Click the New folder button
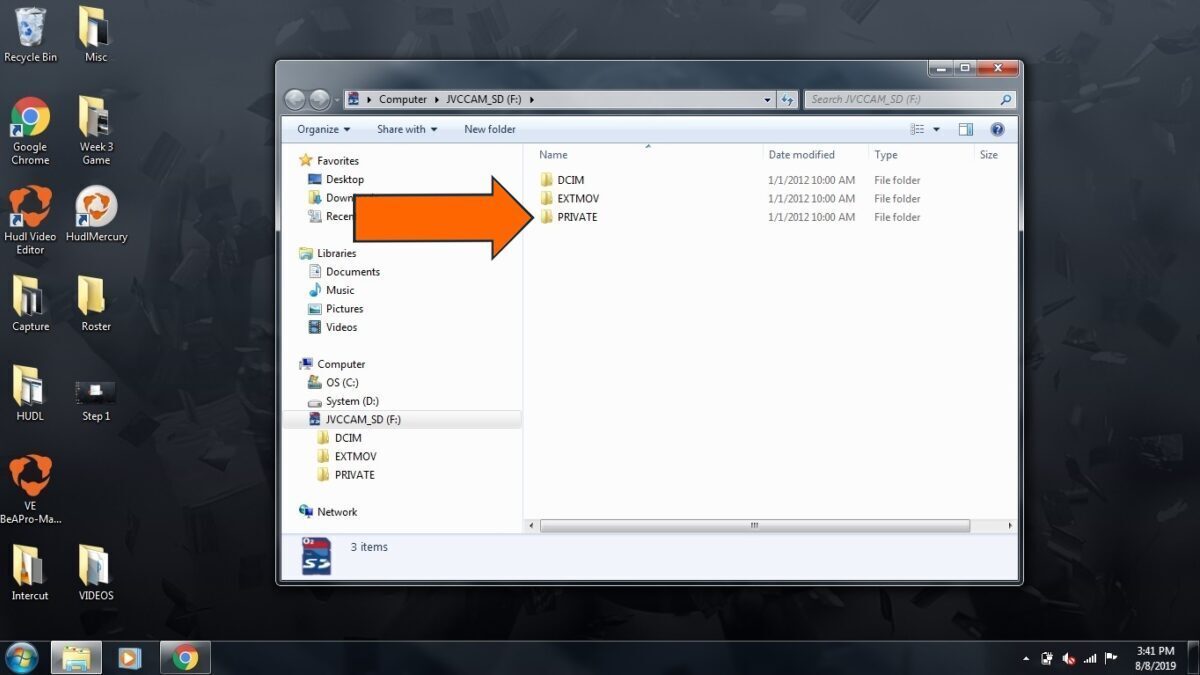 click(x=489, y=128)
